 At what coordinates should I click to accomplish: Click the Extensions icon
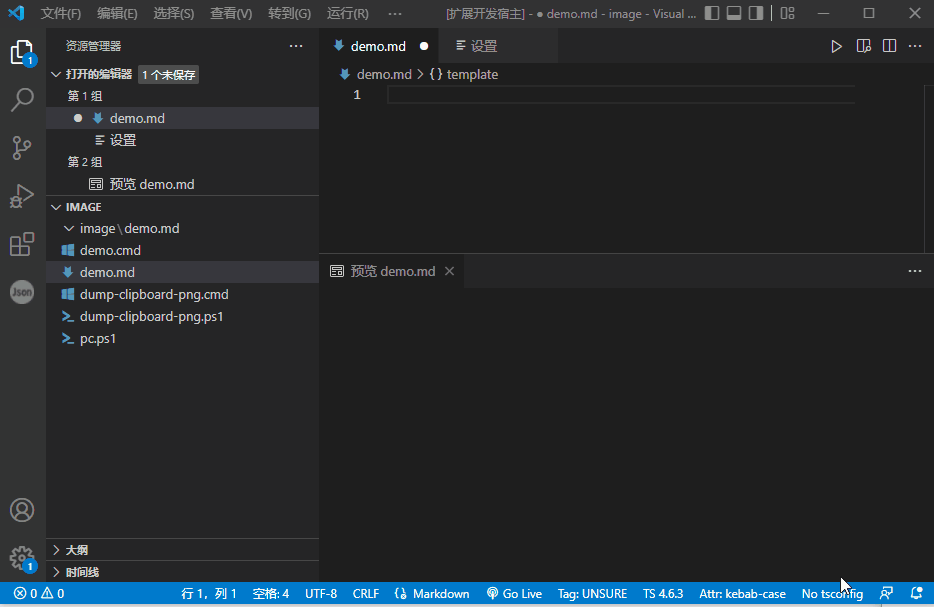[22, 244]
